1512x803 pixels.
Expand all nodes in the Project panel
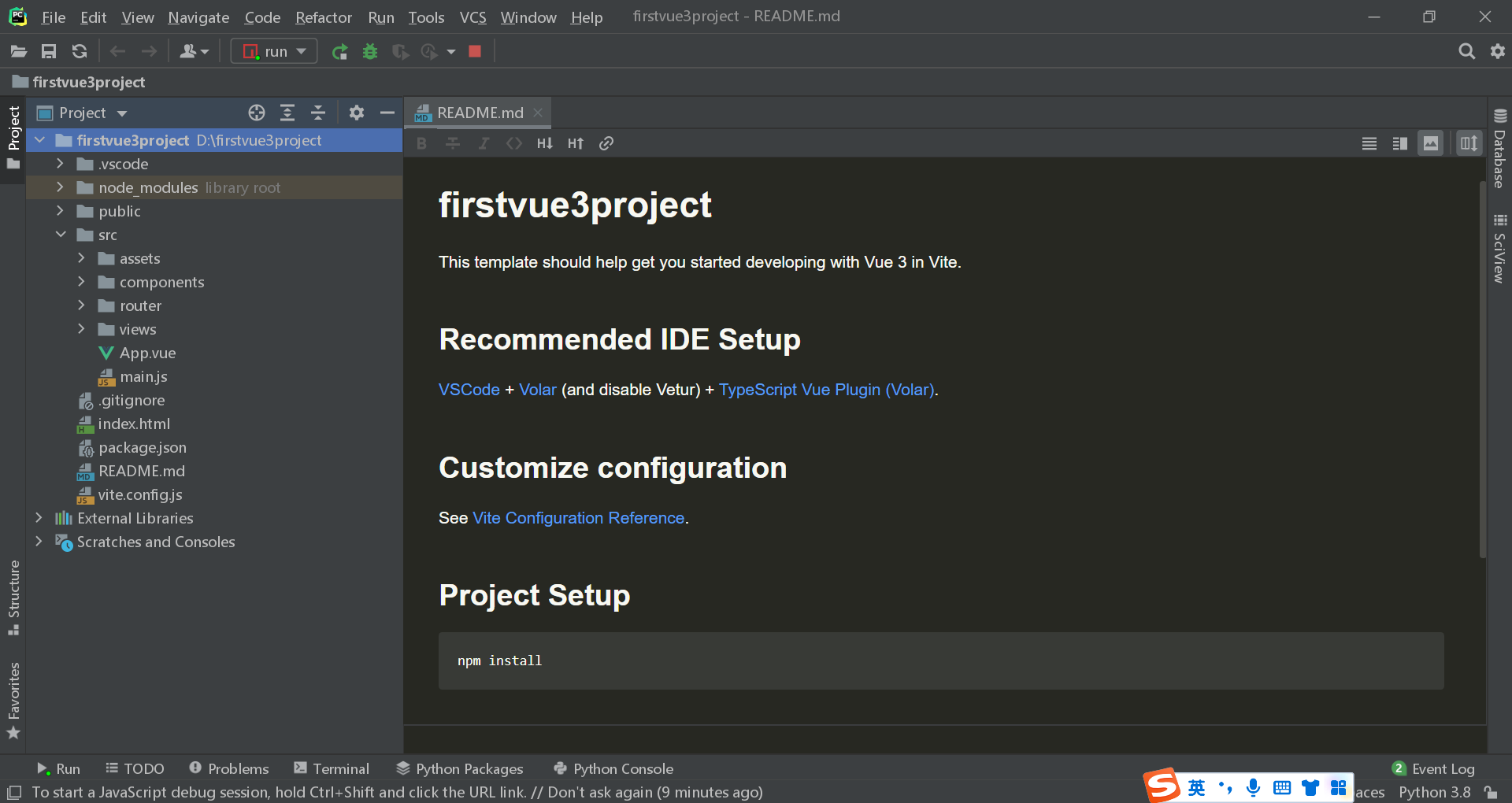[287, 113]
